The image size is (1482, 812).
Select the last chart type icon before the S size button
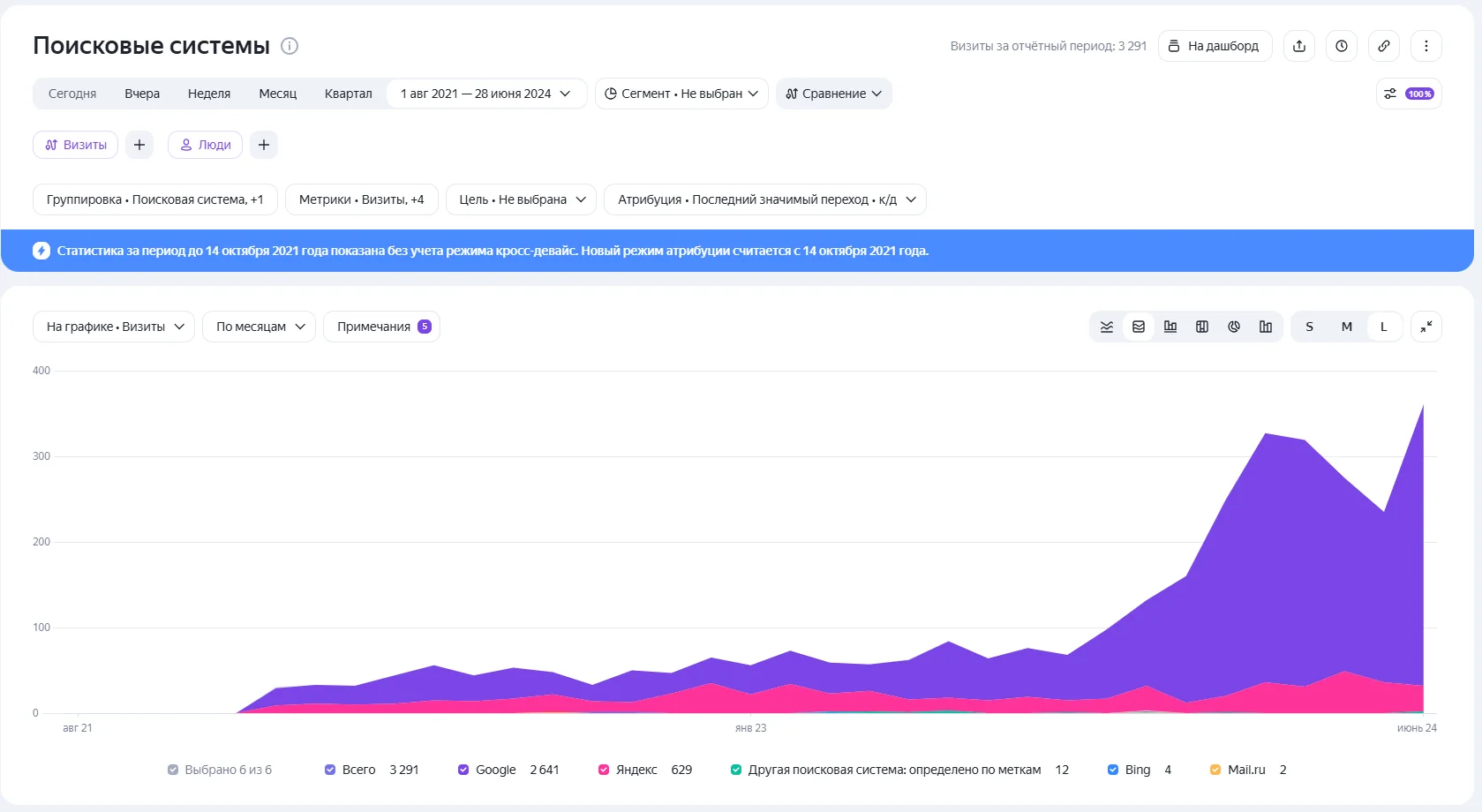[1266, 327]
